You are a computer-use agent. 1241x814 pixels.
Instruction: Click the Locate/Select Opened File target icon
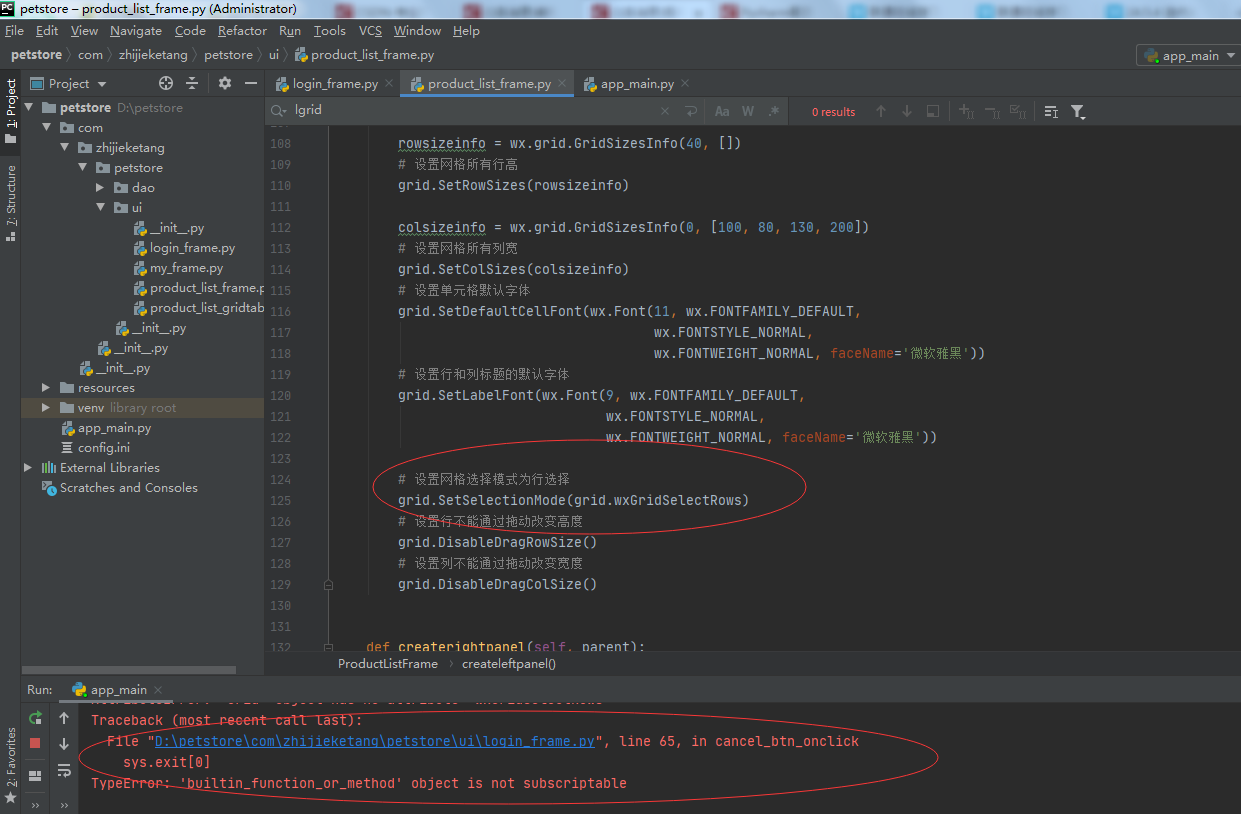[166, 83]
